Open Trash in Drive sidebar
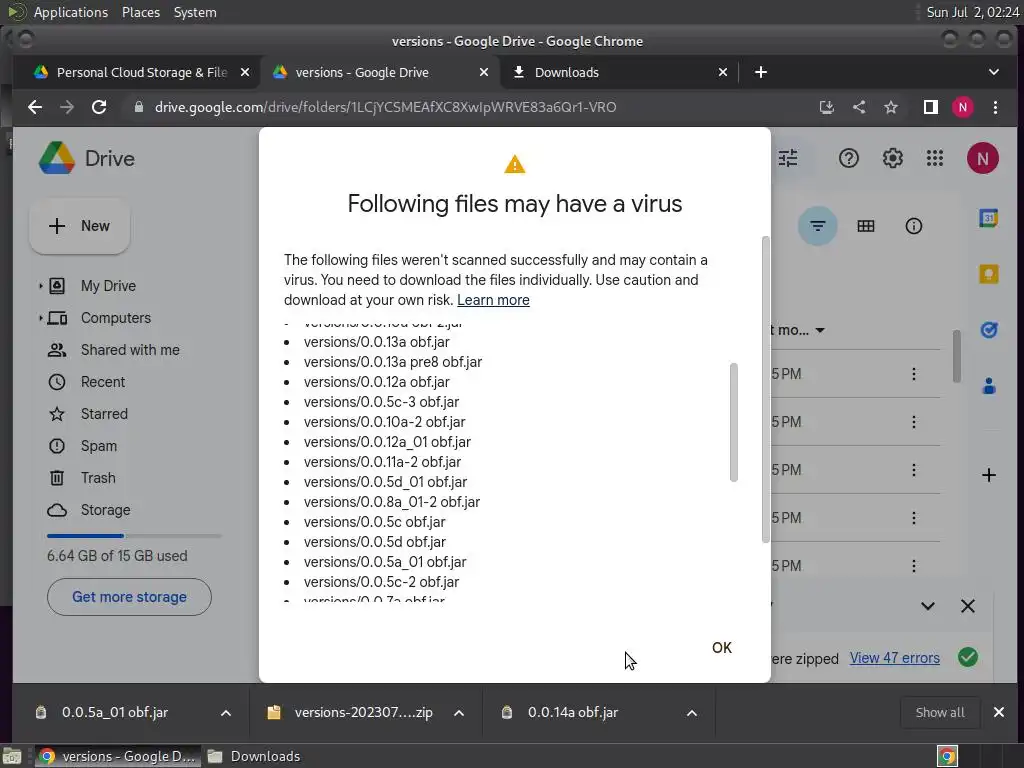1024x768 pixels. coord(98,478)
